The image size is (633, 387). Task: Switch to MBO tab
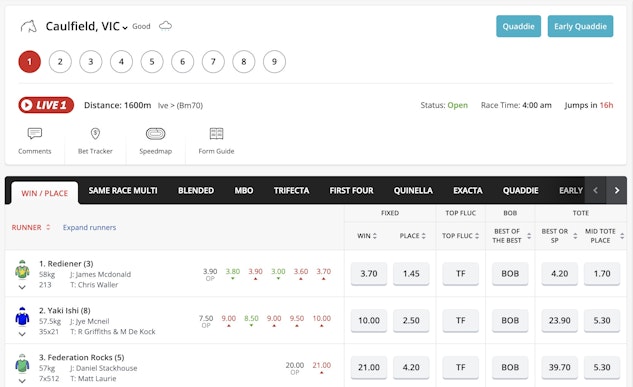tap(244, 190)
